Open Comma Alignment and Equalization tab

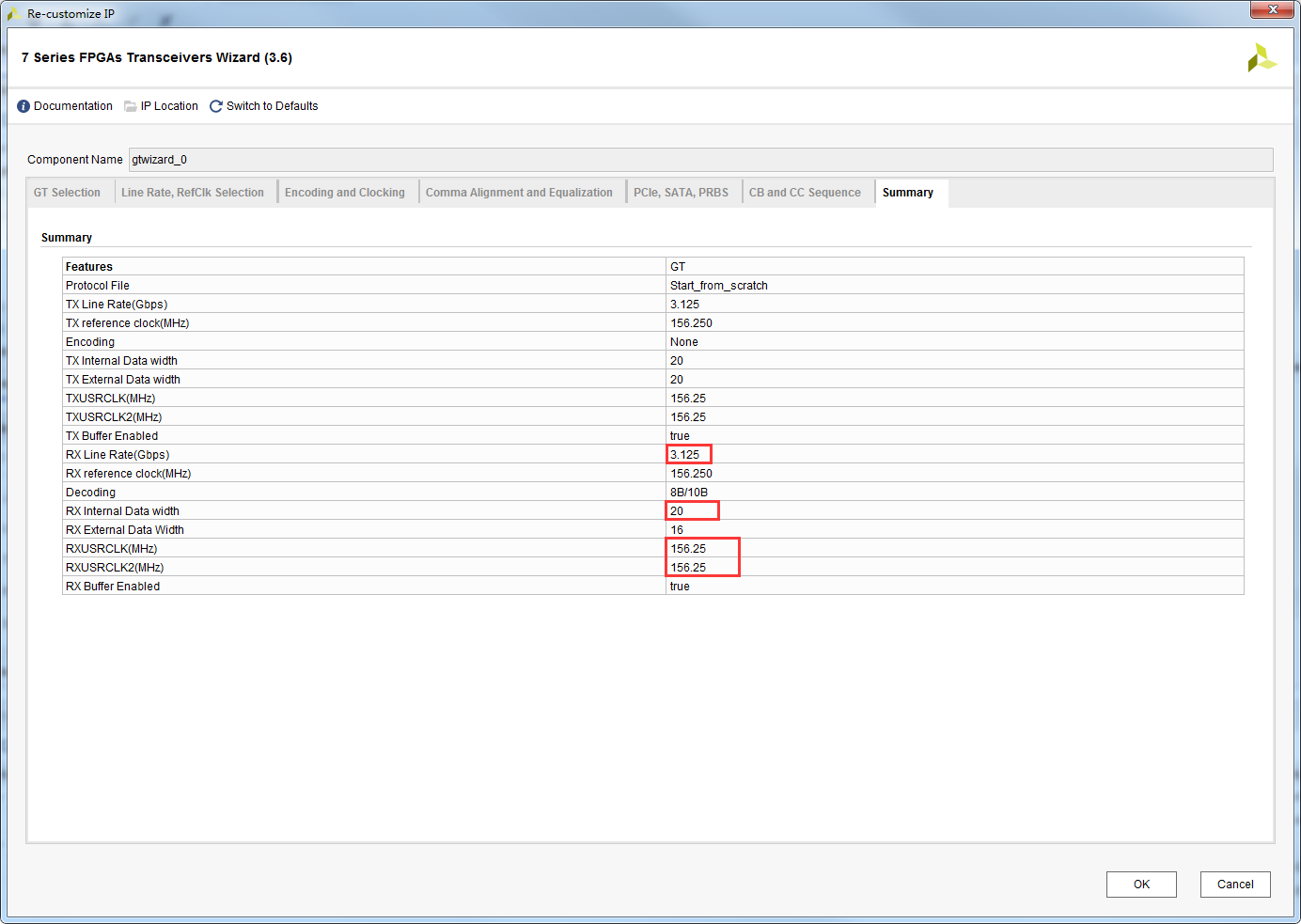(x=519, y=193)
